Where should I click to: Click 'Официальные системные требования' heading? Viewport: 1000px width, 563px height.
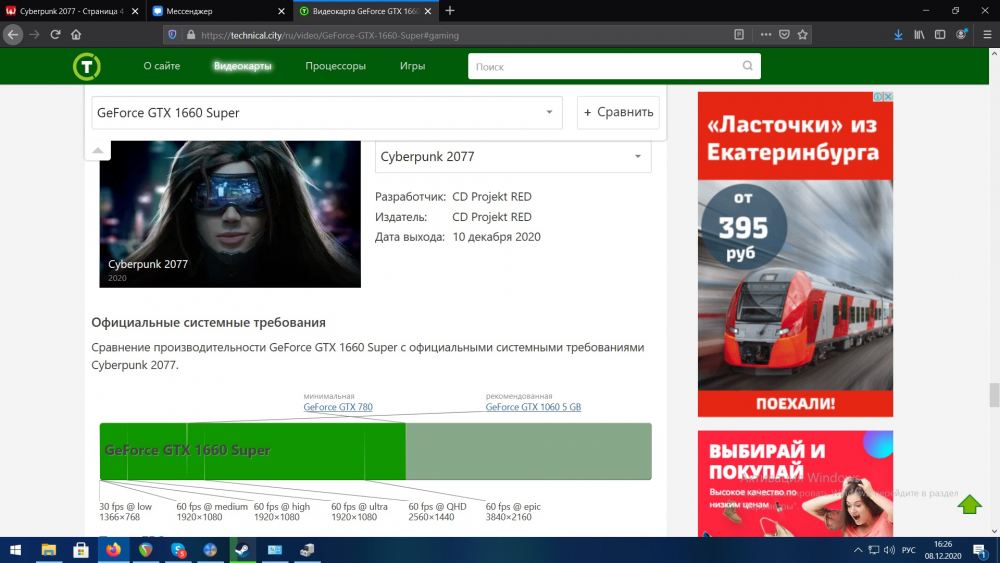click(x=209, y=323)
